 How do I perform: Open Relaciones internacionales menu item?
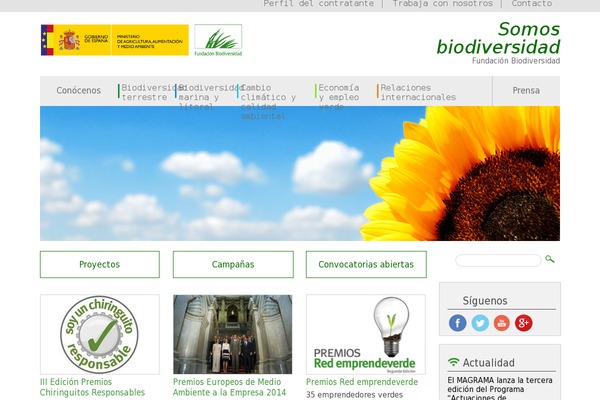click(x=417, y=92)
